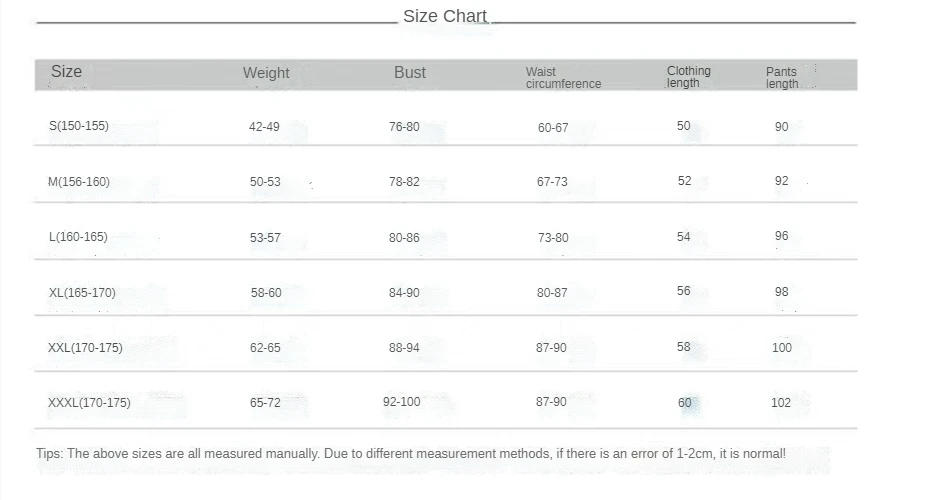Select the Clothing length header
Image resolution: width=931 pixels, height=500 pixels.
tap(689, 77)
